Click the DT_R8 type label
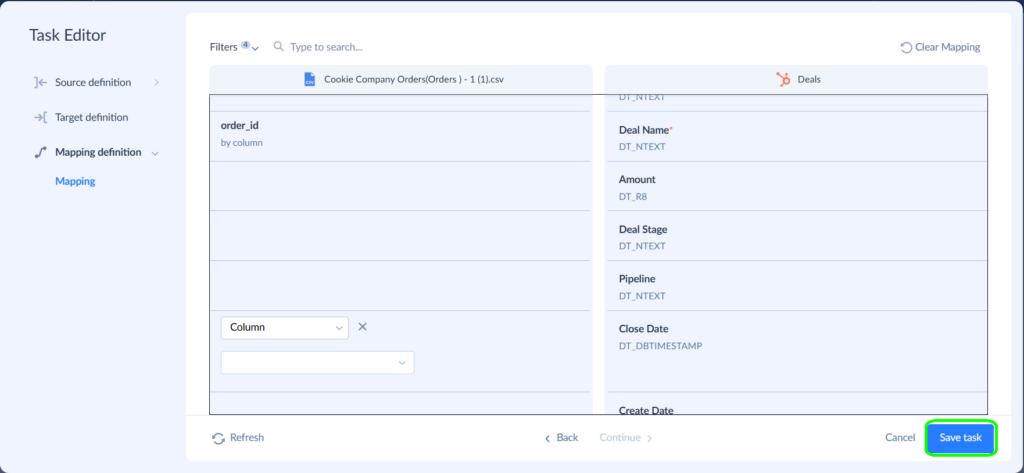Image resolution: width=1024 pixels, height=473 pixels. tap(633, 196)
